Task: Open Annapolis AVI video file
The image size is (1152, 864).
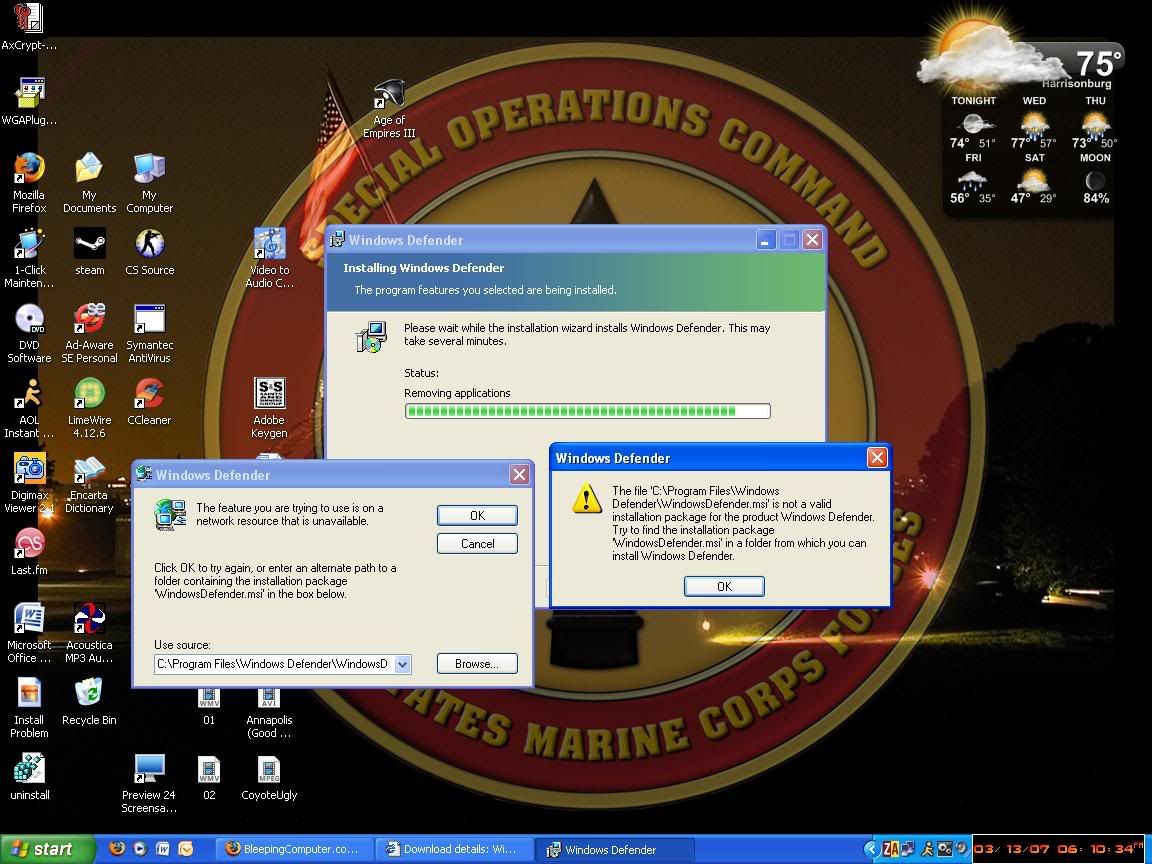Action: click(x=269, y=713)
